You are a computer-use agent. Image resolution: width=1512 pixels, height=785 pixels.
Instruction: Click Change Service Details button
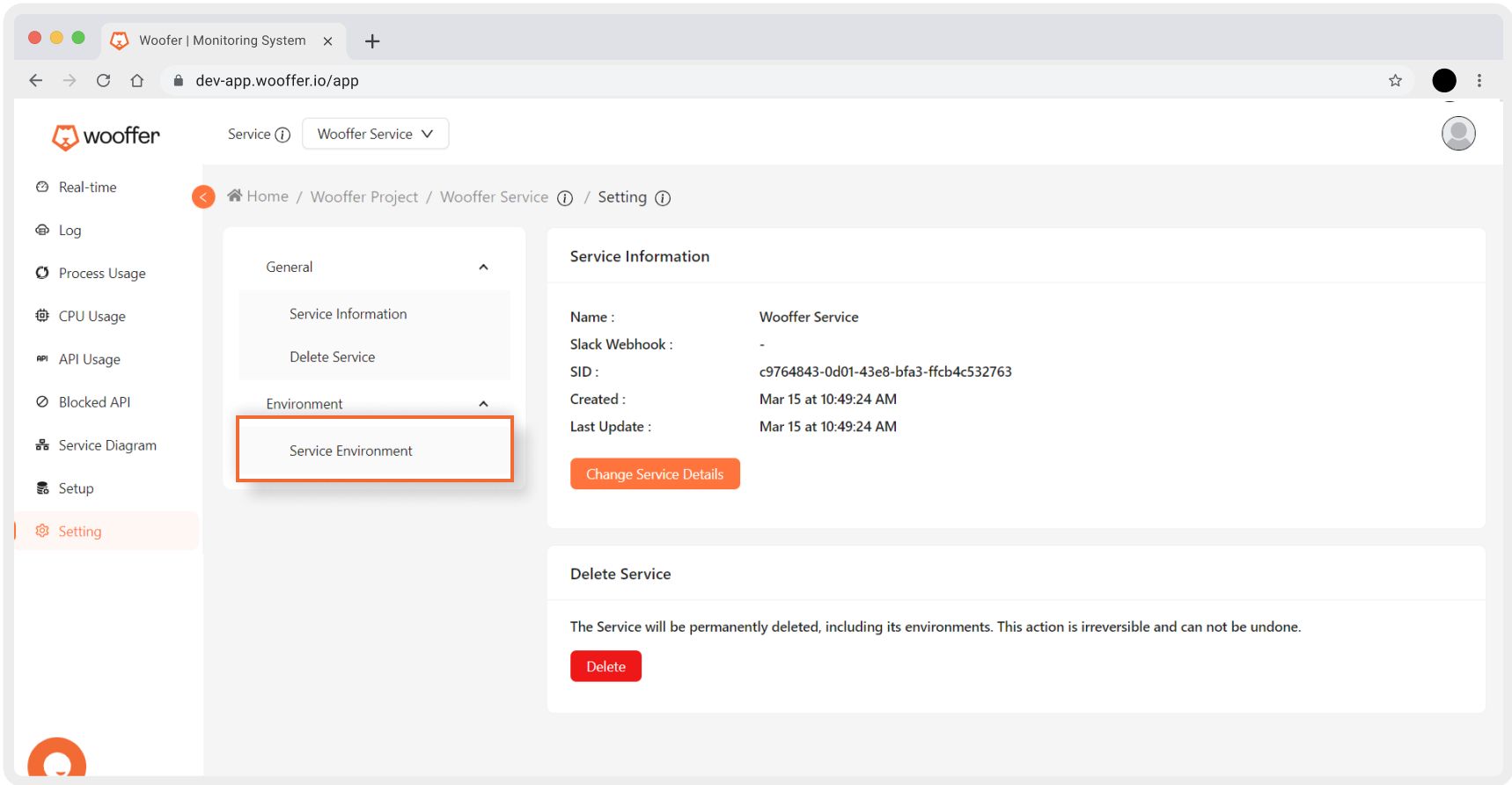[x=655, y=473]
